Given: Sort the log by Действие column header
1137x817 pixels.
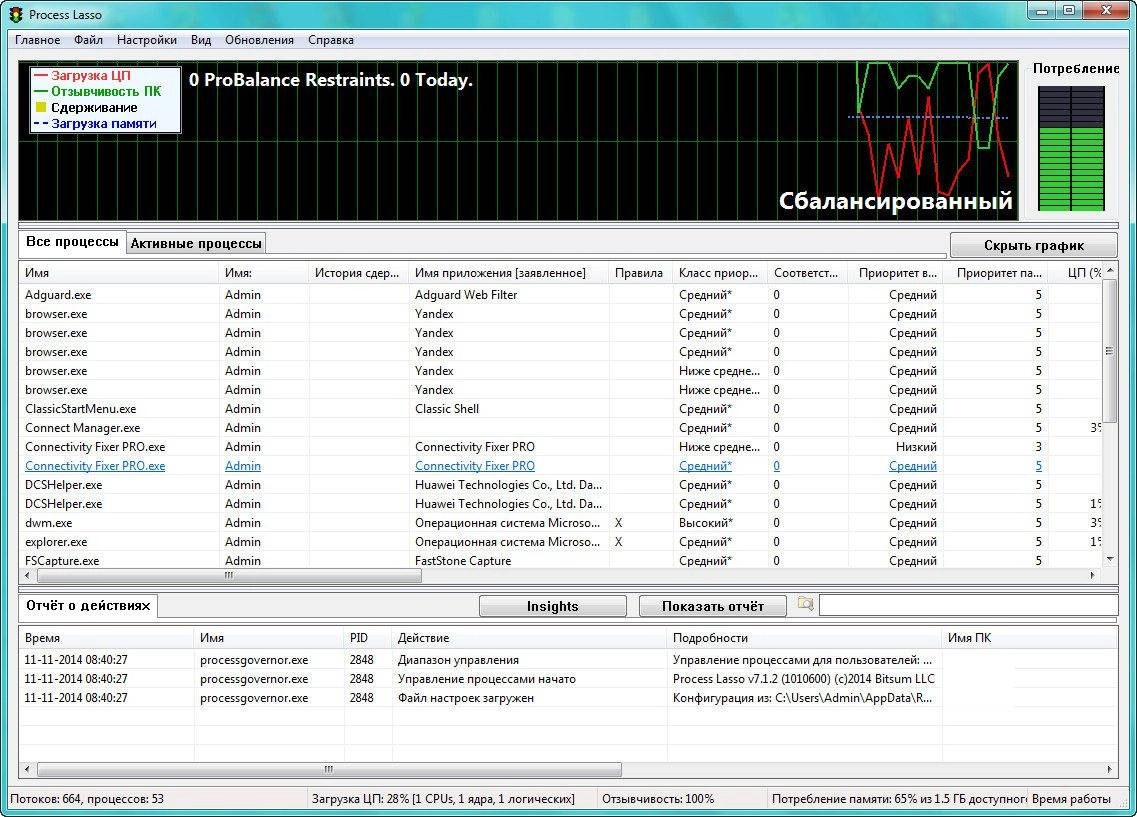Looking at the screenshot, I should (x=529, y=638).
